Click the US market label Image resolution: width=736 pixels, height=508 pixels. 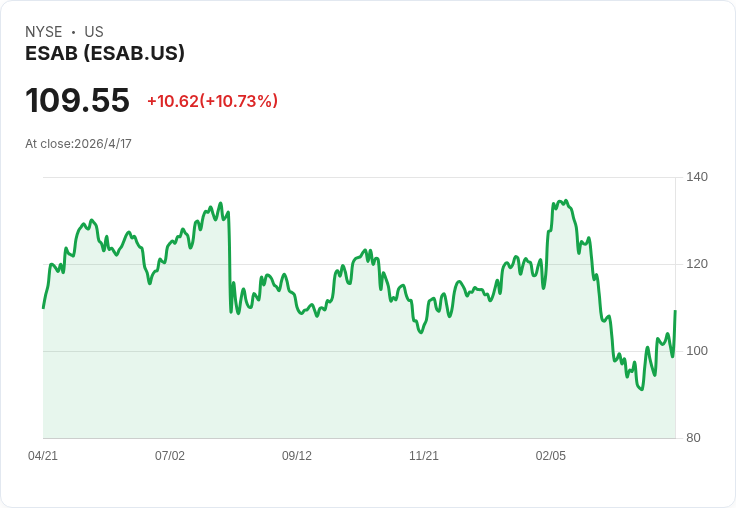pyautogui.click(x=94, y=32)
